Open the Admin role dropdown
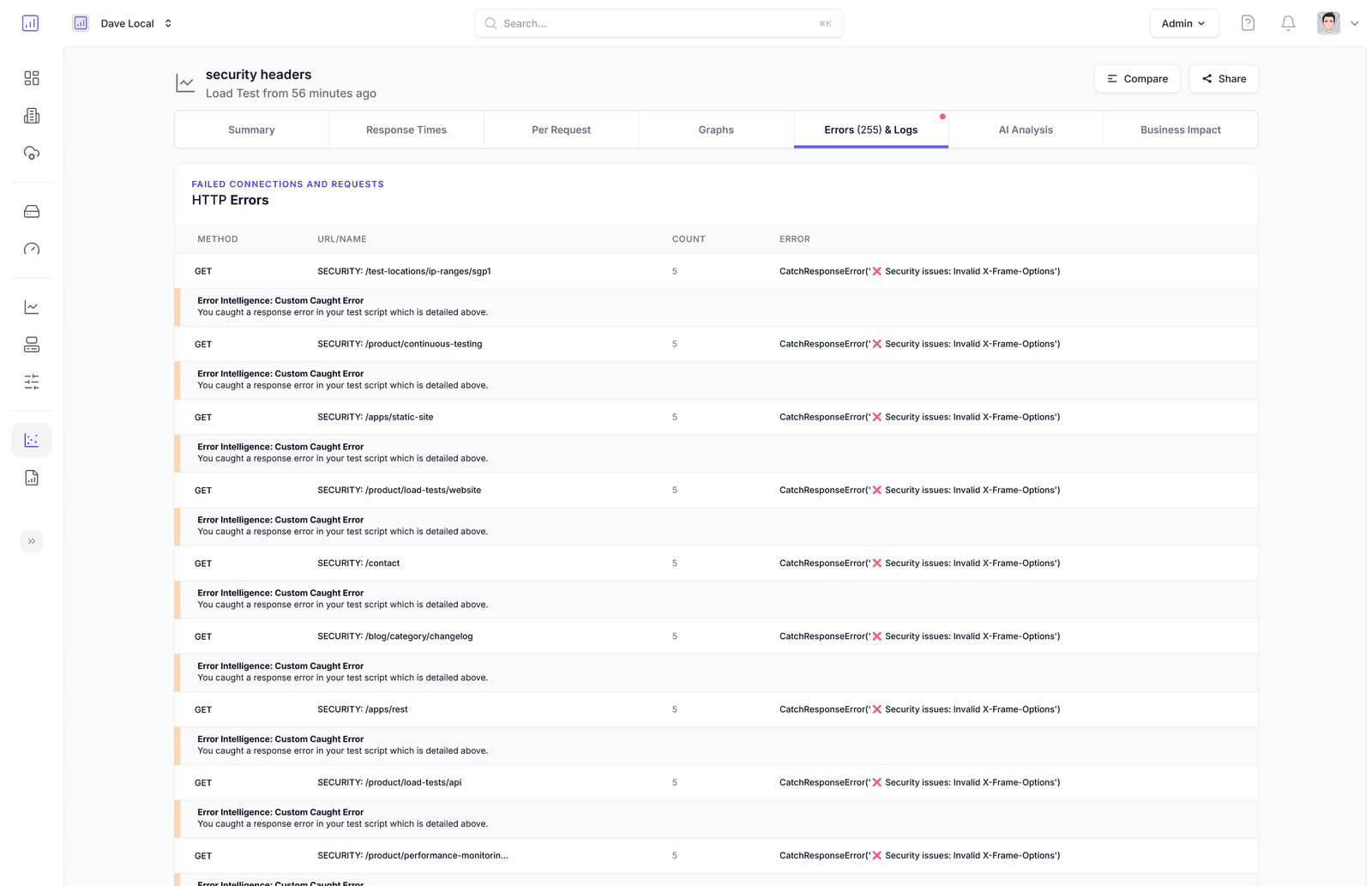Viewport: 1372px width, 886px height. point(1183,23)
